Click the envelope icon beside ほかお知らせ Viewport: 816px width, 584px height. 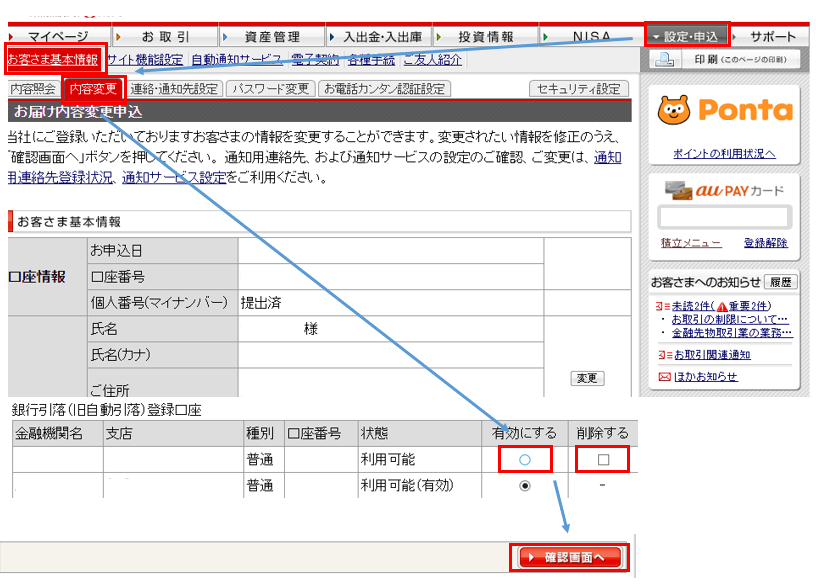tap(665, 377)
